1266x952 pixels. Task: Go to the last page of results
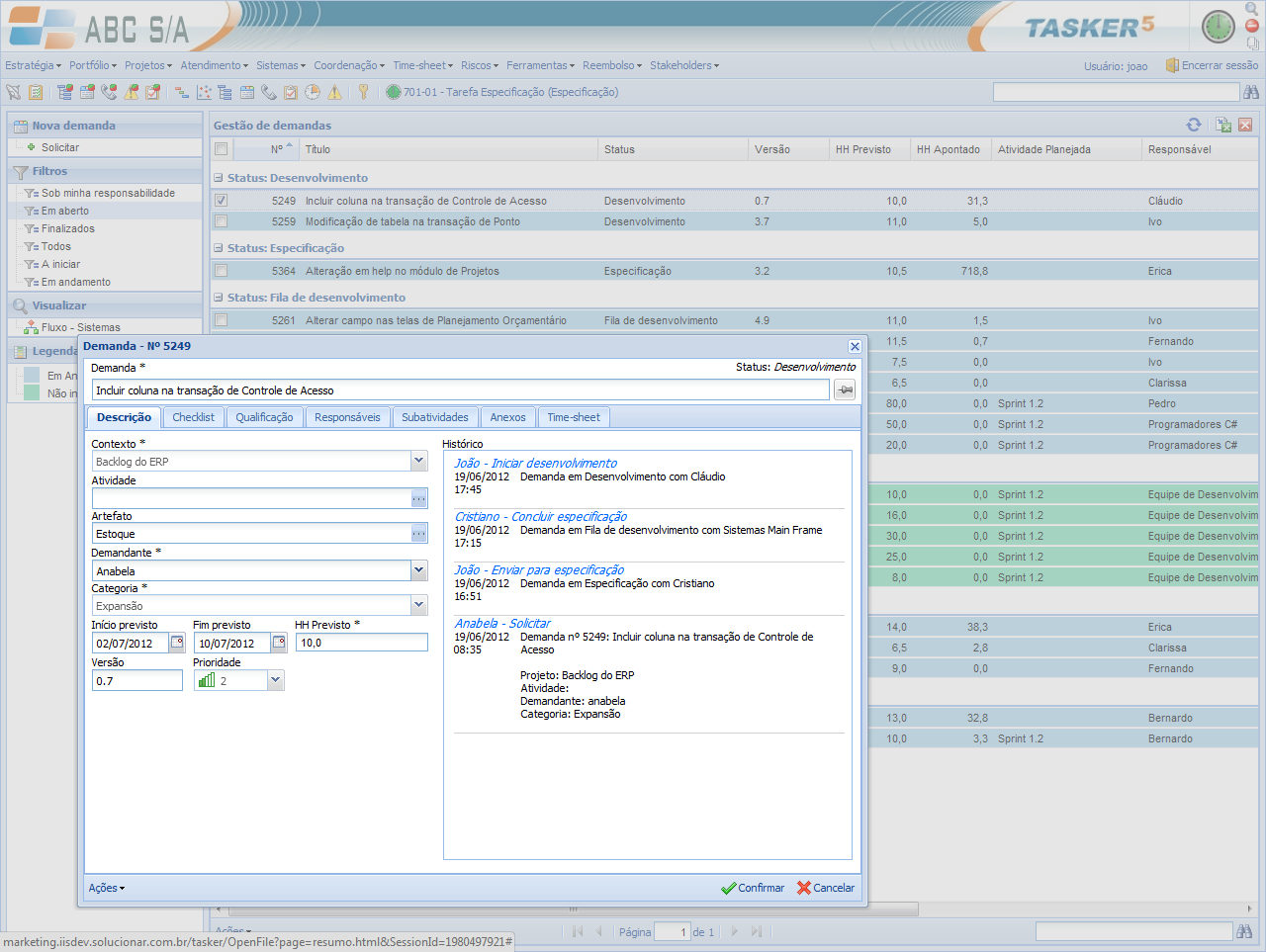(x=757, y=931)
